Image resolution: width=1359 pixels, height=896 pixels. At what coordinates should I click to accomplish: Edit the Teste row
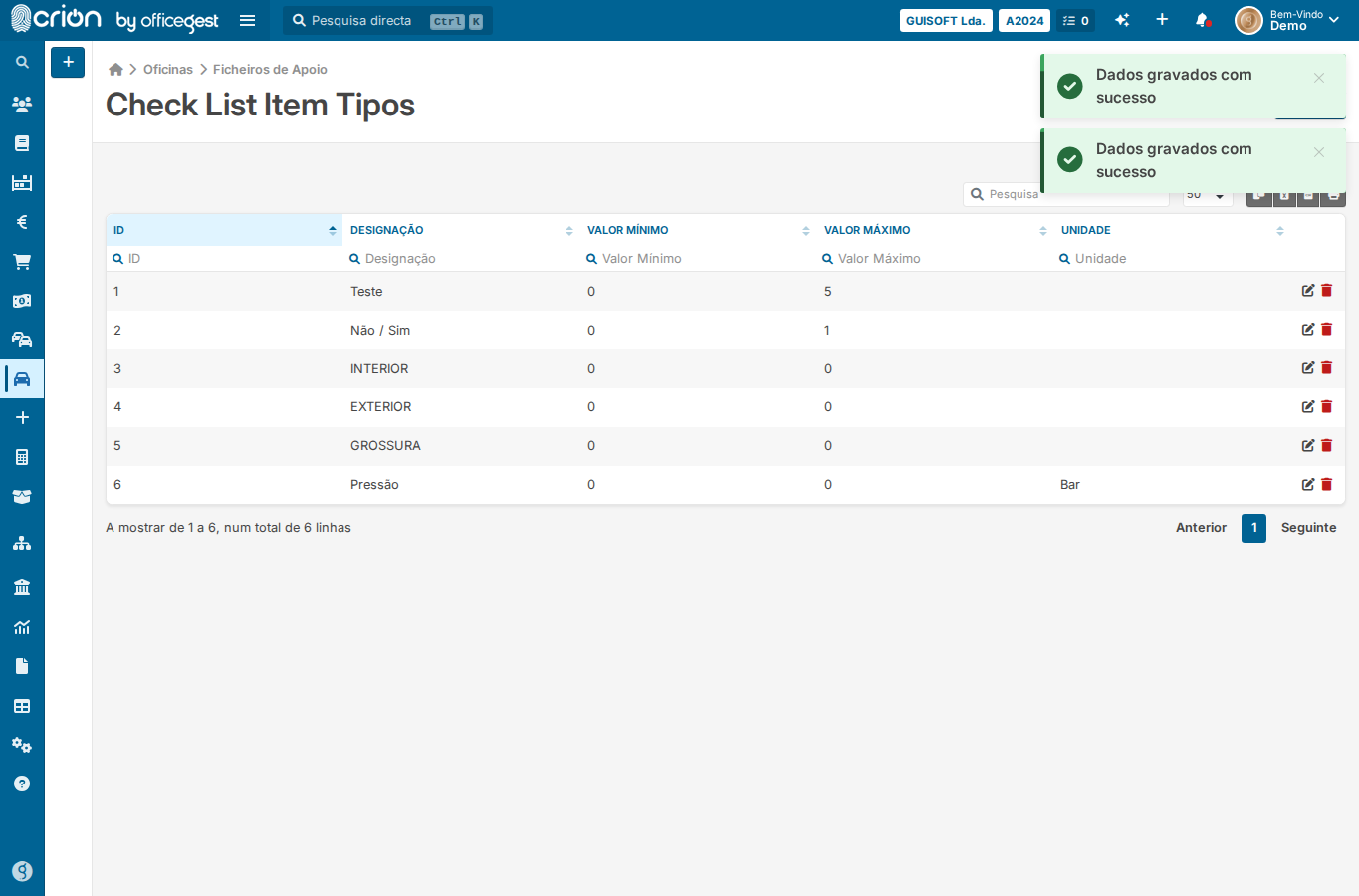[x=1308, y=291]
